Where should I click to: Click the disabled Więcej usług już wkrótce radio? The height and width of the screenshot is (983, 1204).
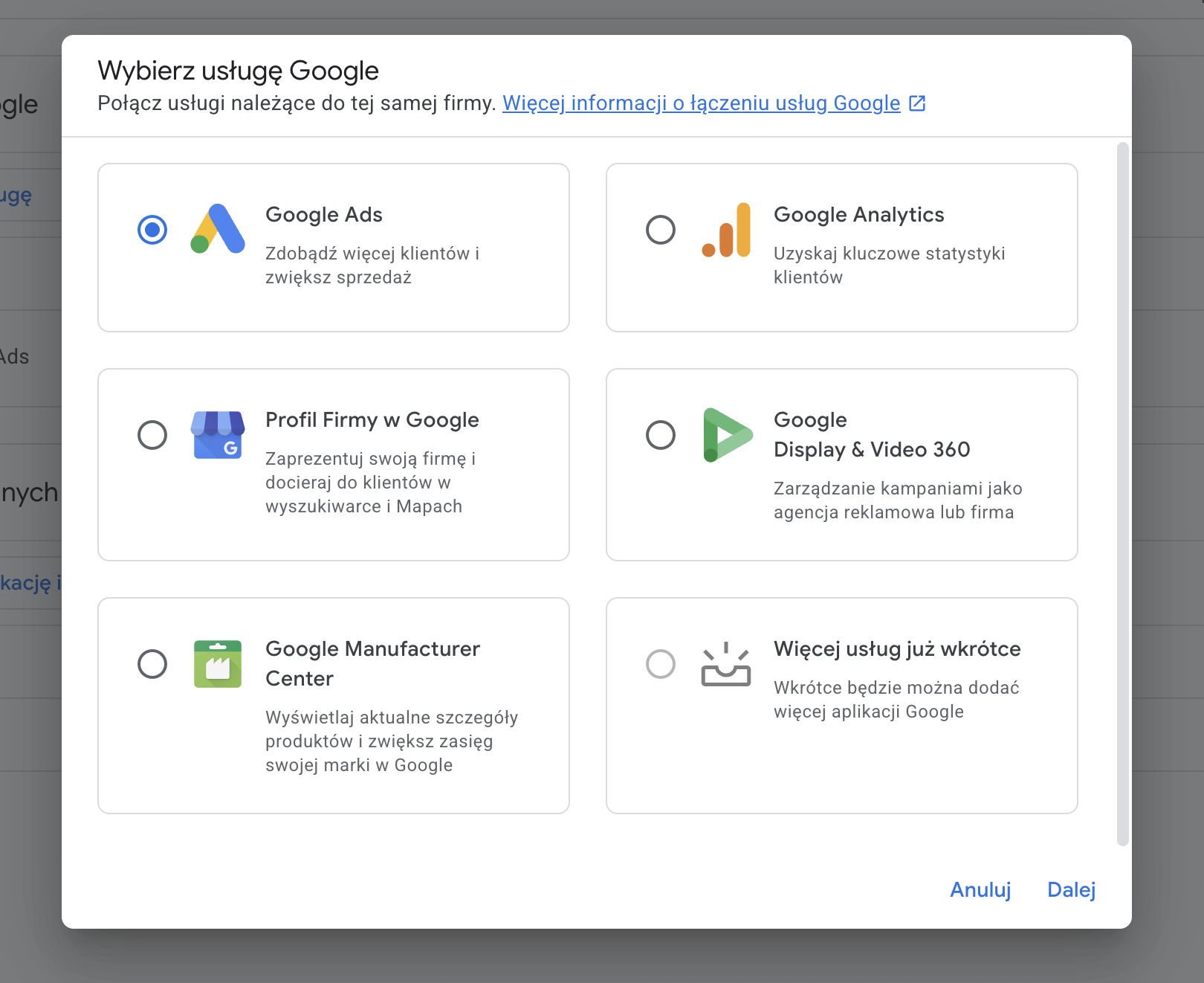[x=661, y=664]
